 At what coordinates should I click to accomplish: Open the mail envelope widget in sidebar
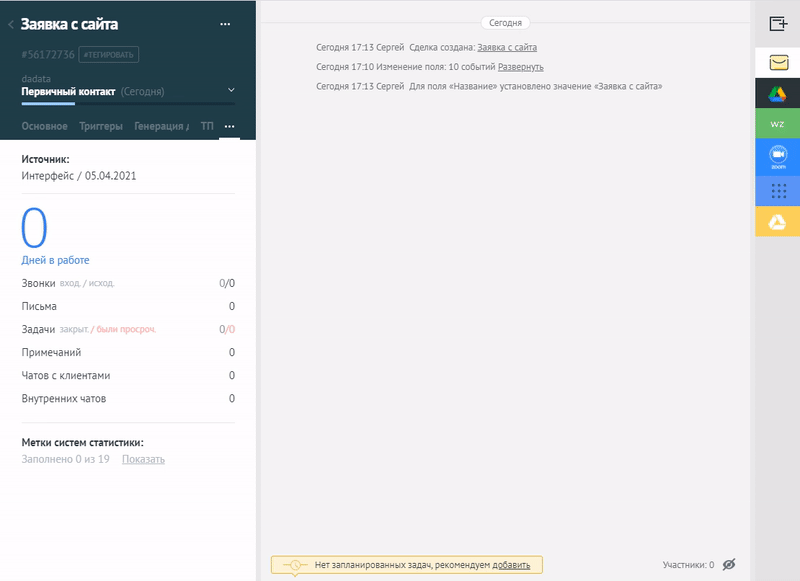coord(777,63)
